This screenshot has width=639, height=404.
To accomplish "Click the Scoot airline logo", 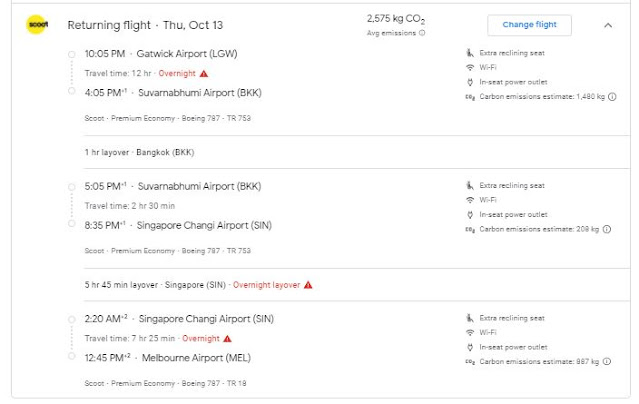I will pyautogui.click(x=39, y=25).
